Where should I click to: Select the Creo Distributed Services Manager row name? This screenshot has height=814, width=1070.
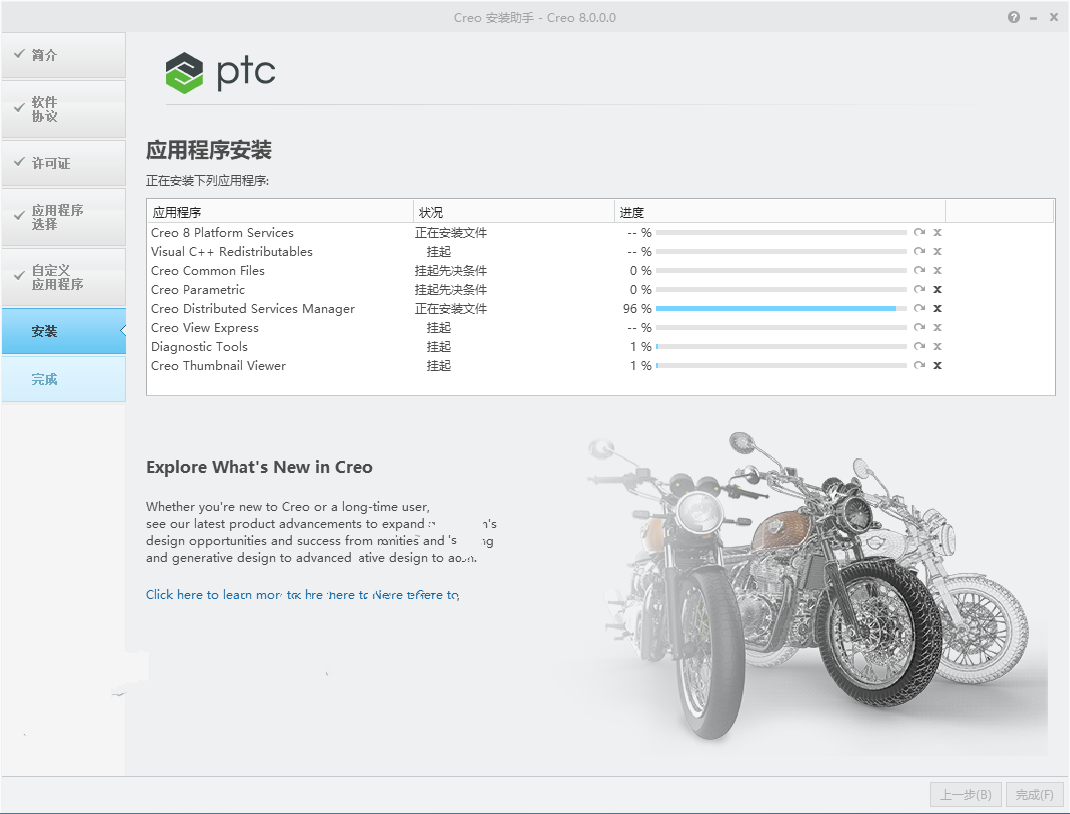253,309
